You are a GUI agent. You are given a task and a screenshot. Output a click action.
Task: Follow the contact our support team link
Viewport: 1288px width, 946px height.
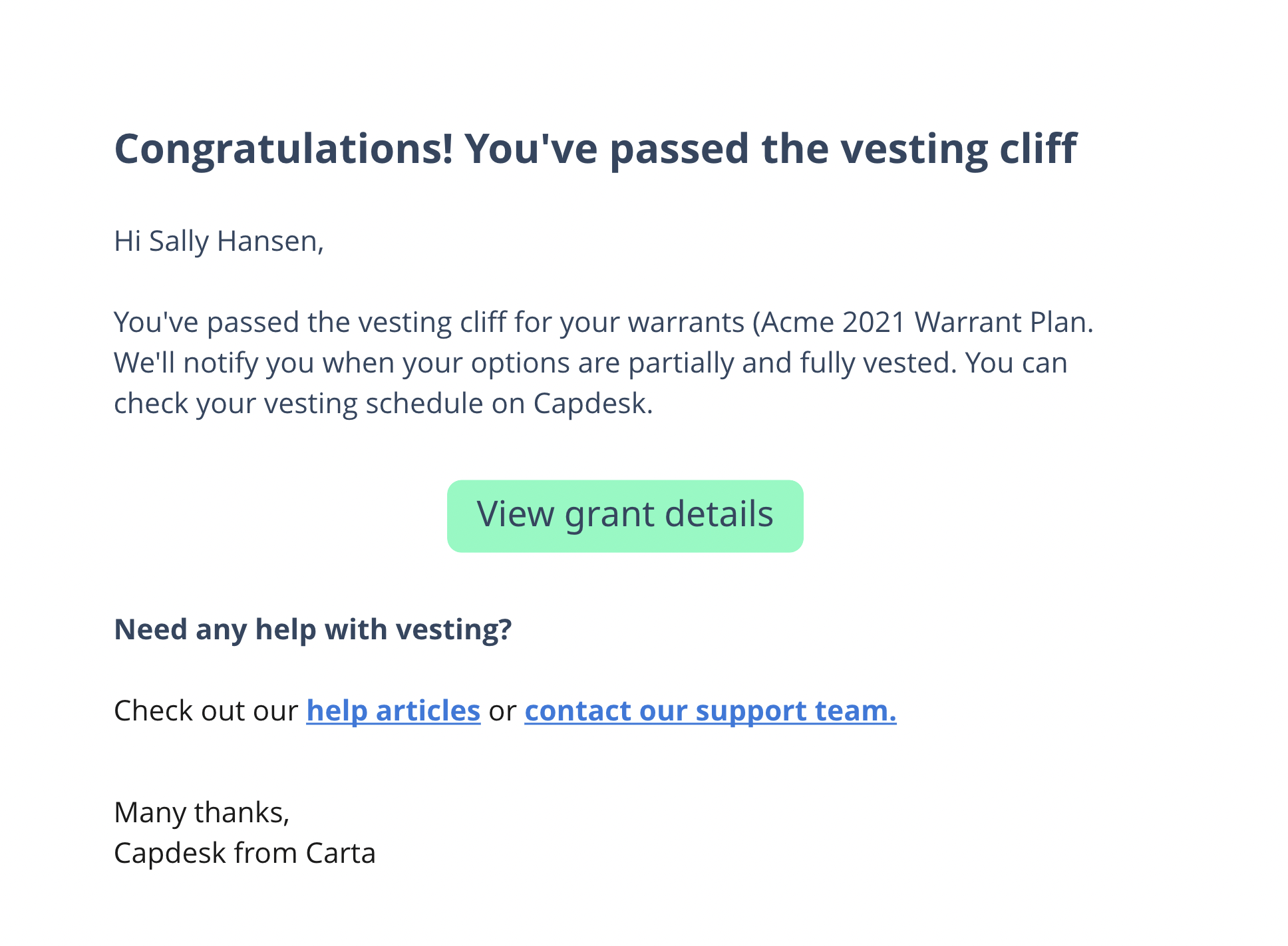click(711, 710)
